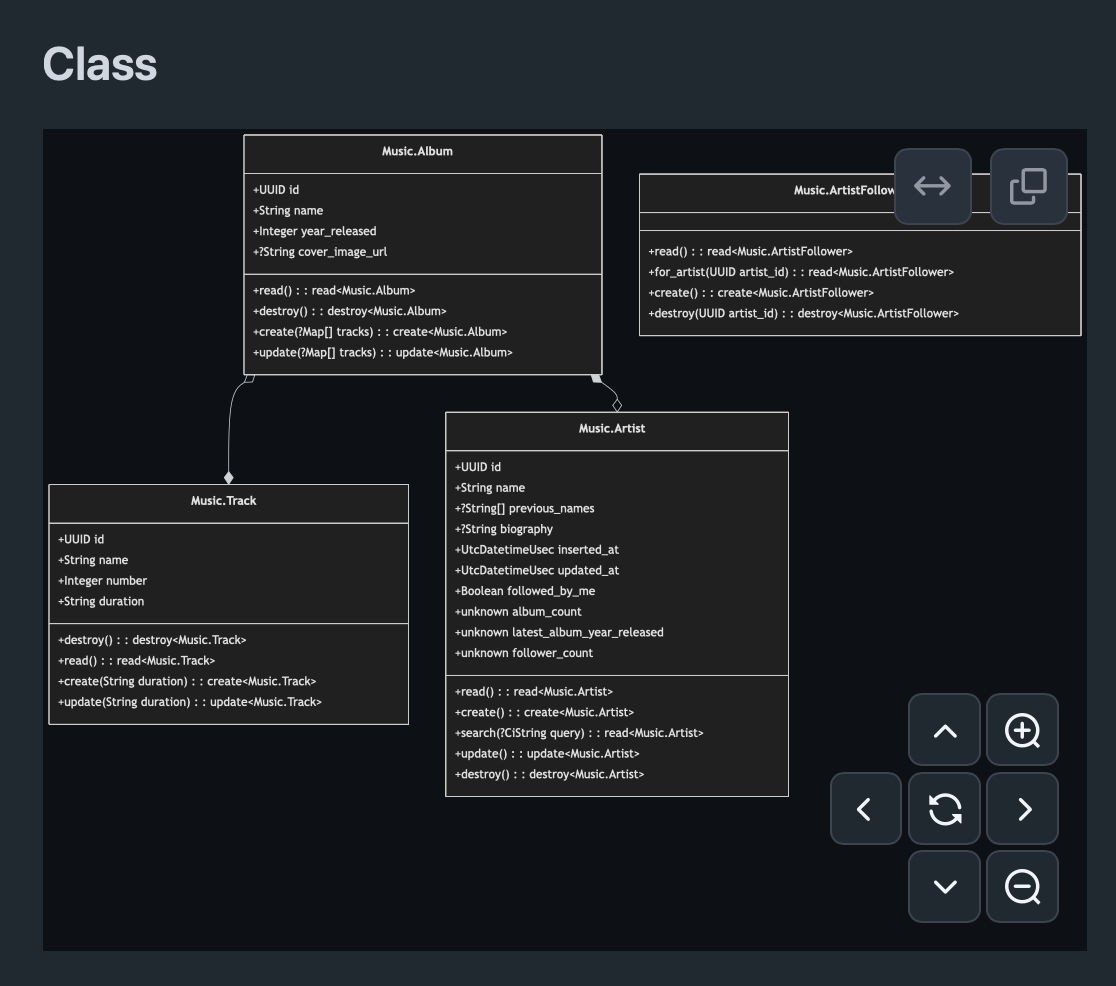Click the Class section heading

[x=100, y=64]
